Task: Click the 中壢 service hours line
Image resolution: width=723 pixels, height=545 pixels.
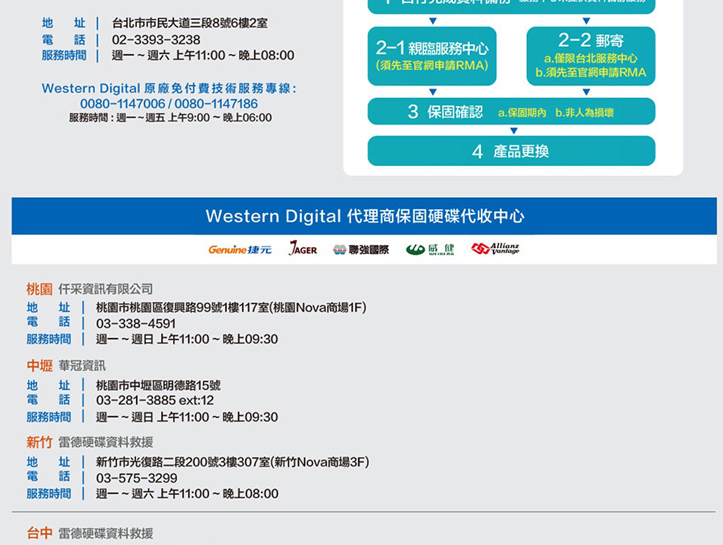Action: coord(187,417)
